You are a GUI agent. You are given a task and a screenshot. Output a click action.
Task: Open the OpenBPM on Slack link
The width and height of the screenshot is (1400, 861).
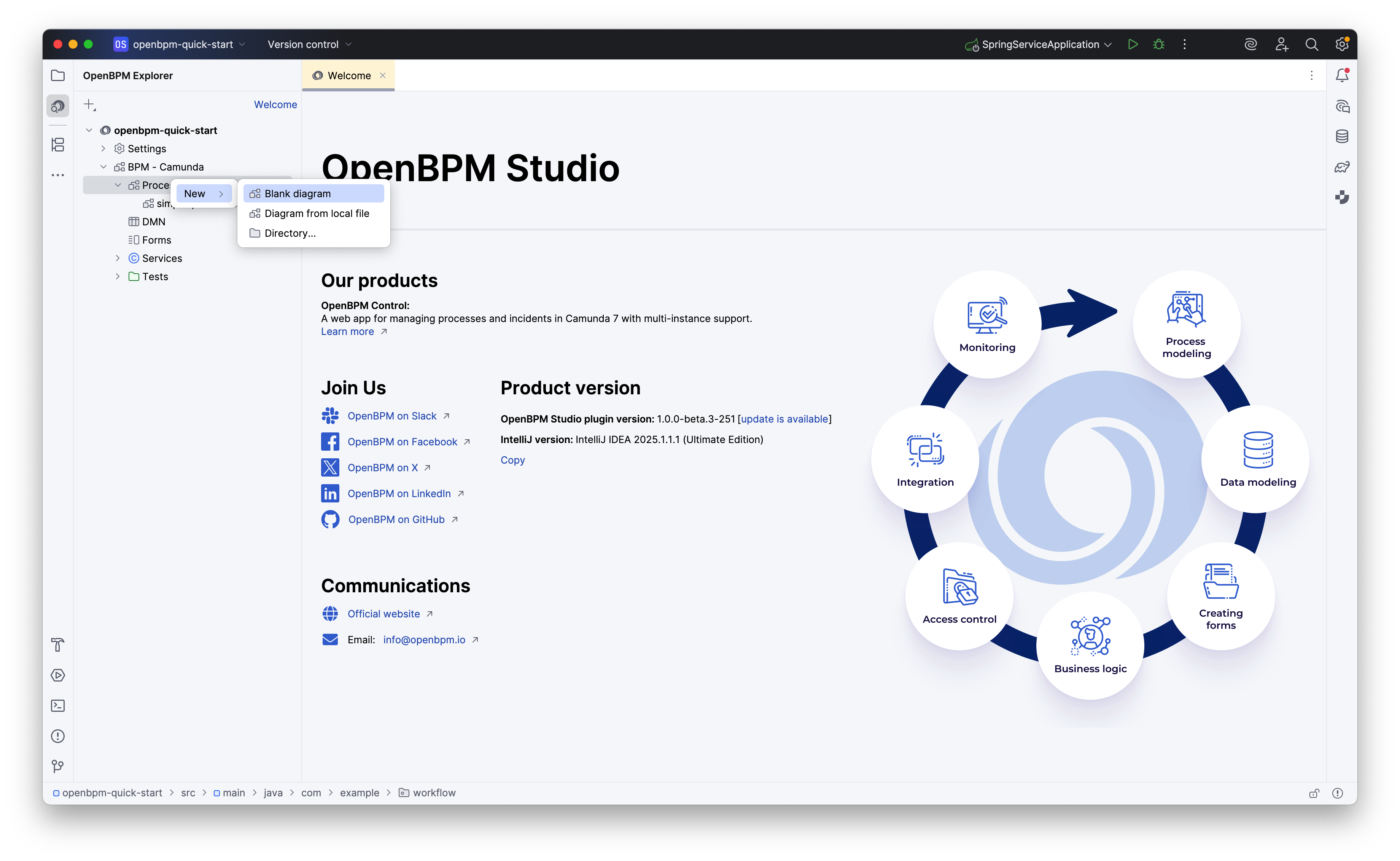(392, 416)
